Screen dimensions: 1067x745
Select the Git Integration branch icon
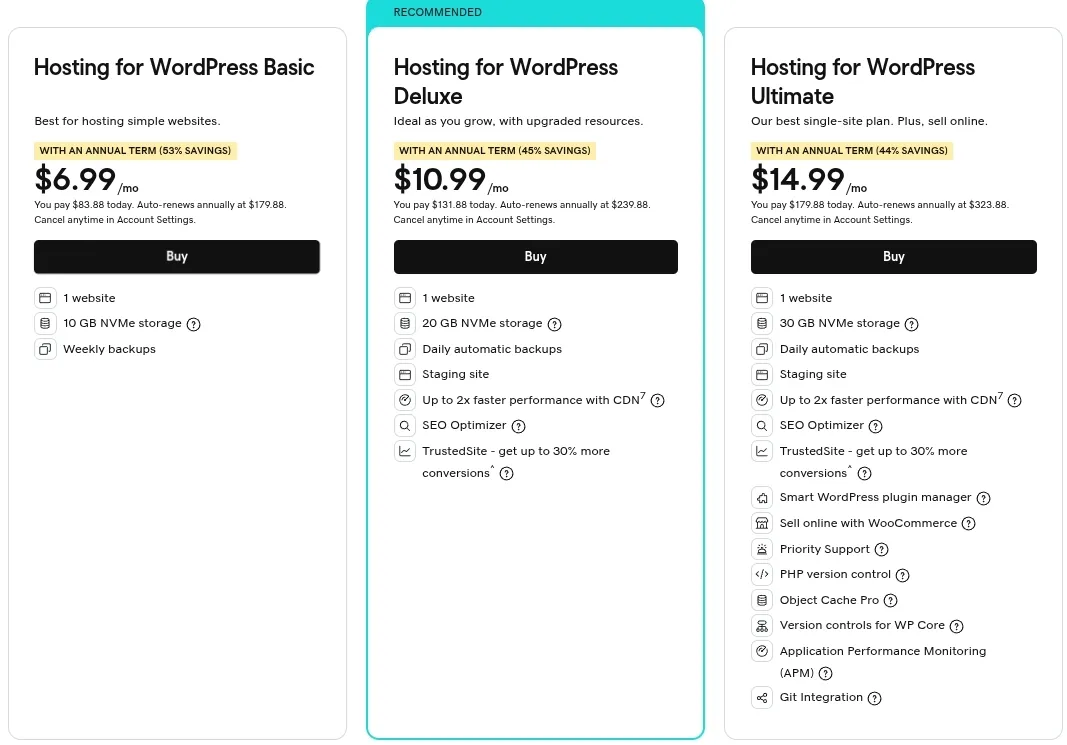761,697
